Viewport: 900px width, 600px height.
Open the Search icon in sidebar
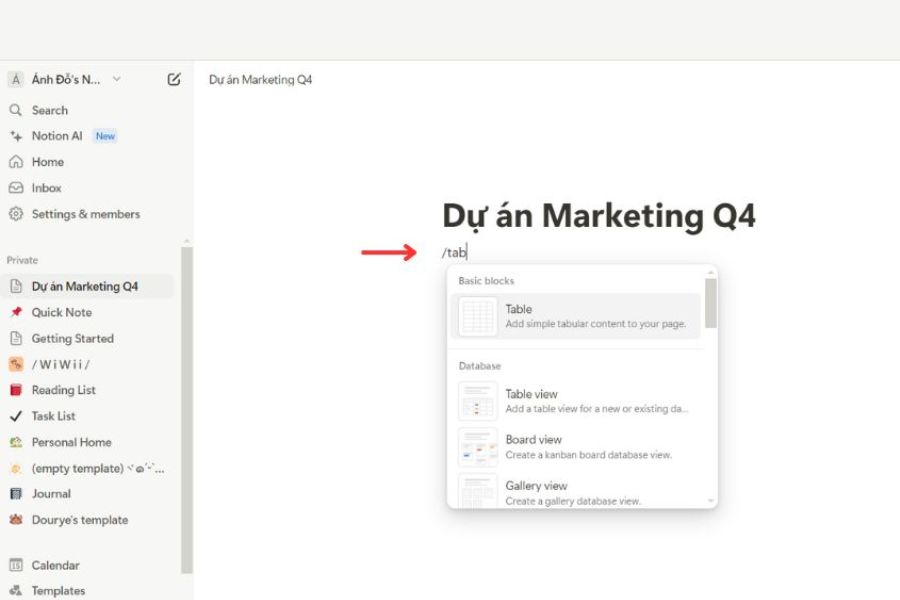click(x=16, y=110)
